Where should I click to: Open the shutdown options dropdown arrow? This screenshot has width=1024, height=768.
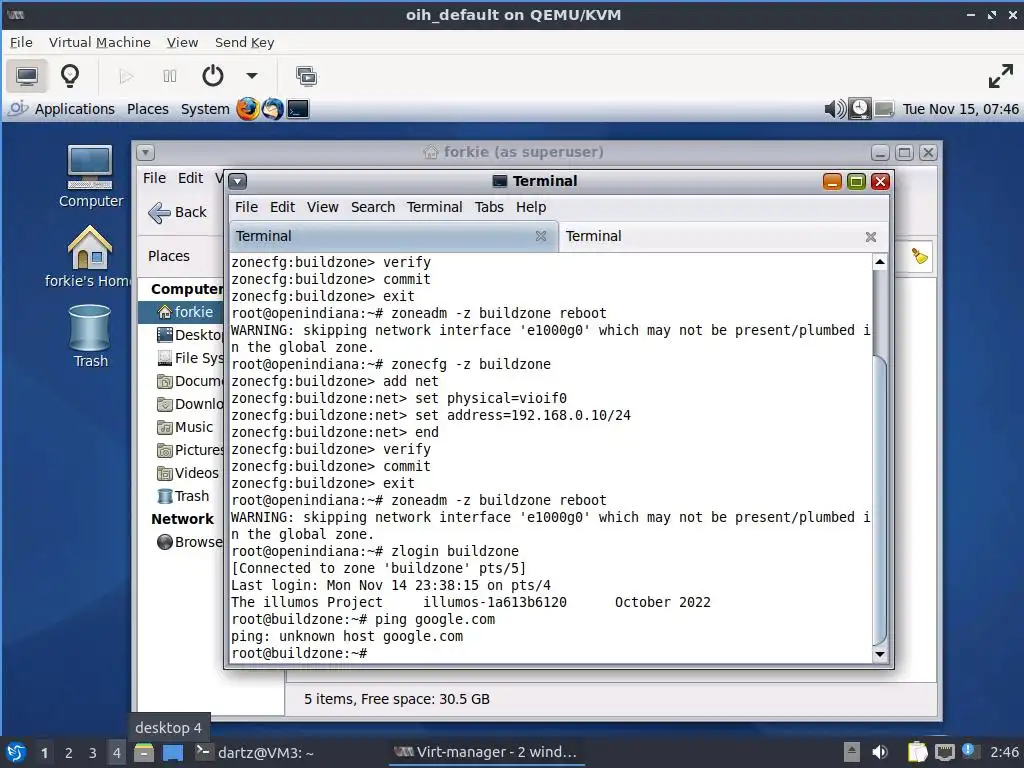pyautogui.click(x=251, y=76)
